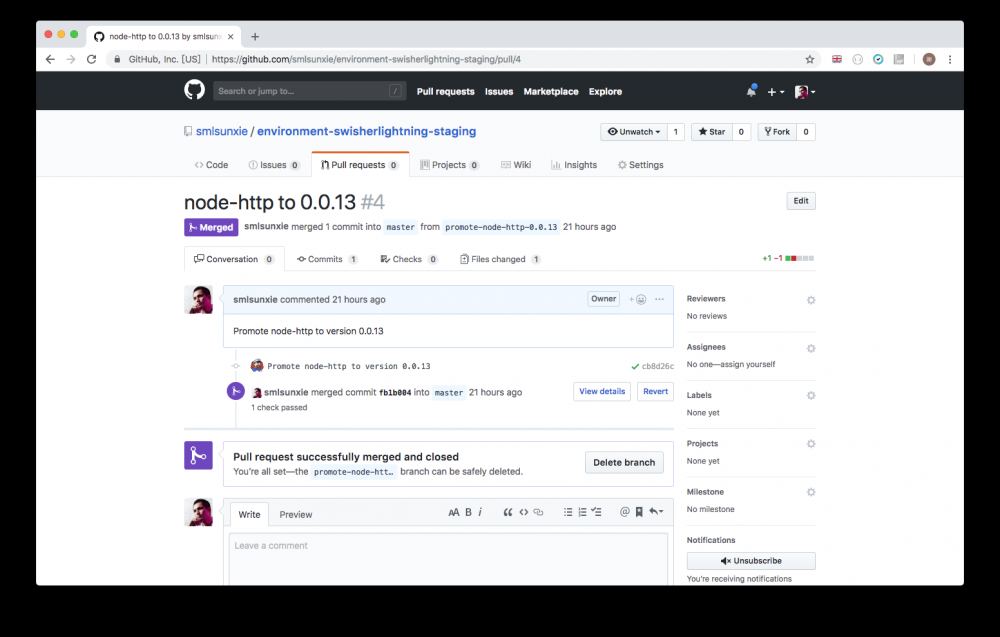
Task: Click the Milestone gear icon
Action: click(x=811, y=492)
